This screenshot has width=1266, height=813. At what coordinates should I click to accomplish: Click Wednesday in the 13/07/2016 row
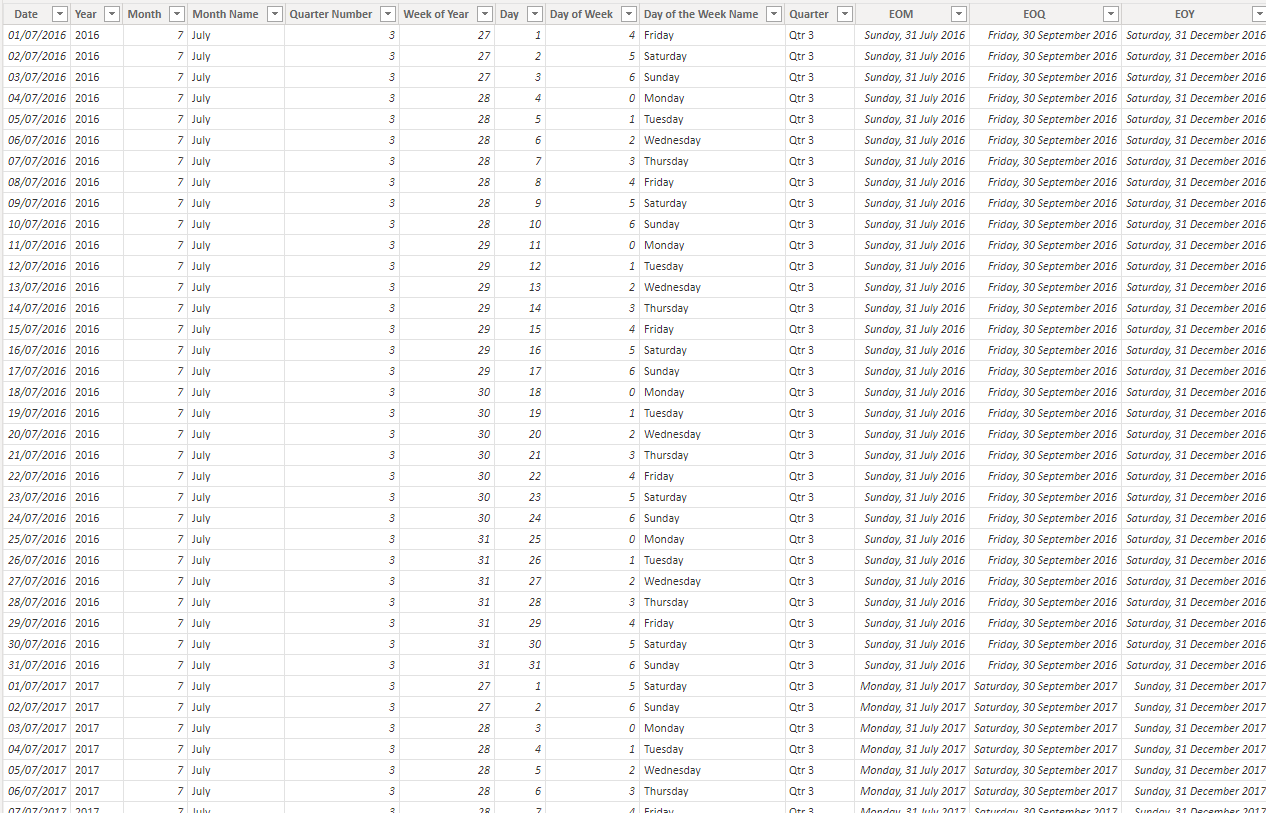pos(672,287)
